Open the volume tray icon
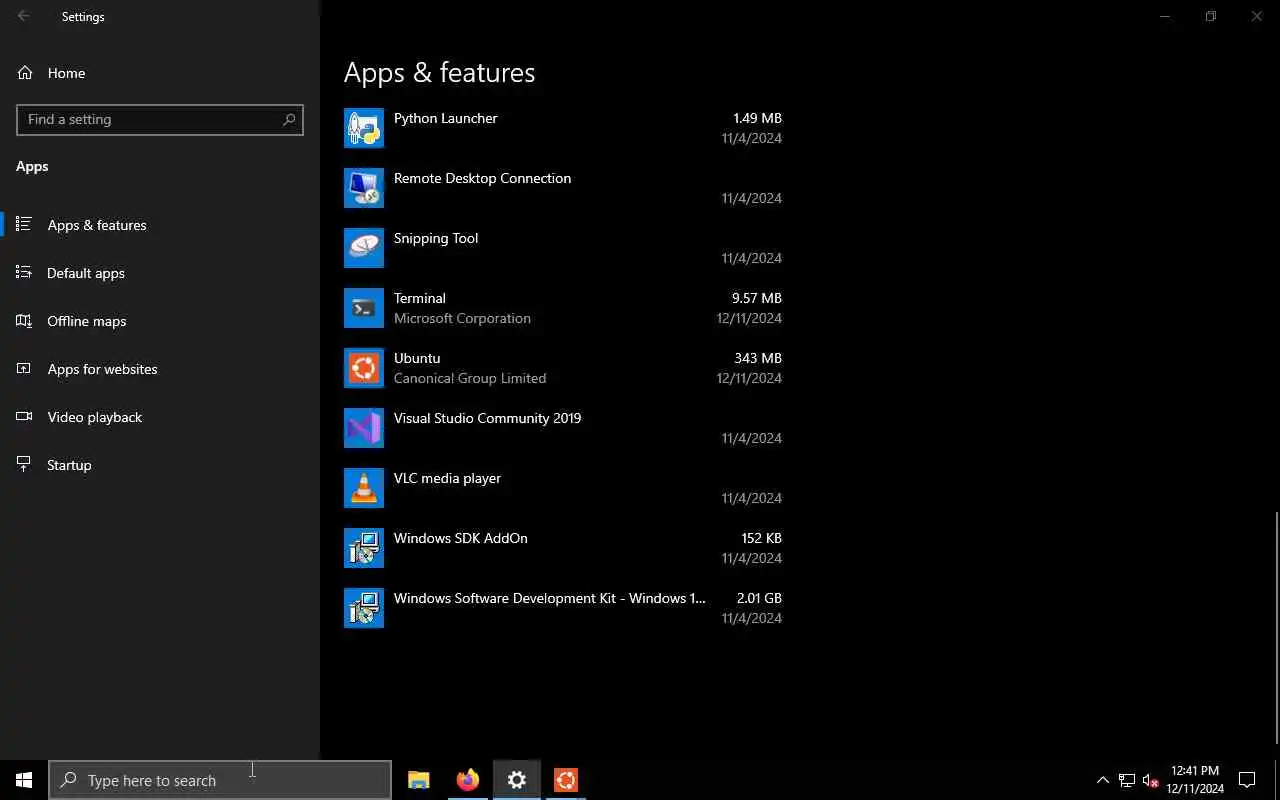The height and width of the screenshot is (800, 1280). click(1150, 780)
